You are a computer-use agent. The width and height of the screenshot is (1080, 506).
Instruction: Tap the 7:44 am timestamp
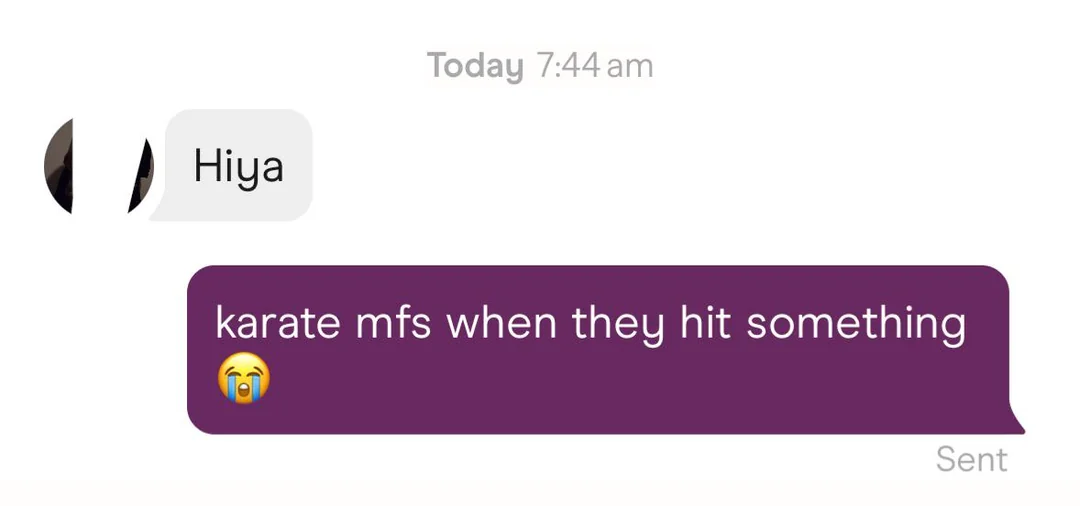click(592, 66)
